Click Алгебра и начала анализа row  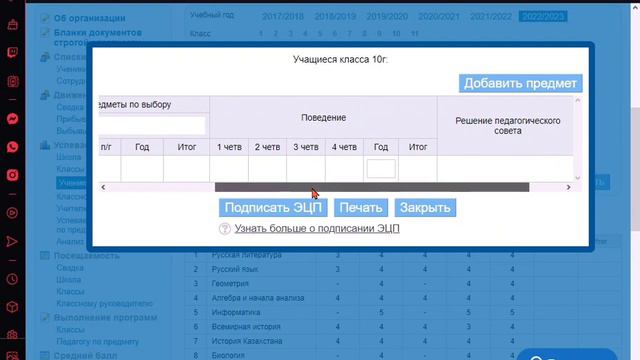click(403, 298)
